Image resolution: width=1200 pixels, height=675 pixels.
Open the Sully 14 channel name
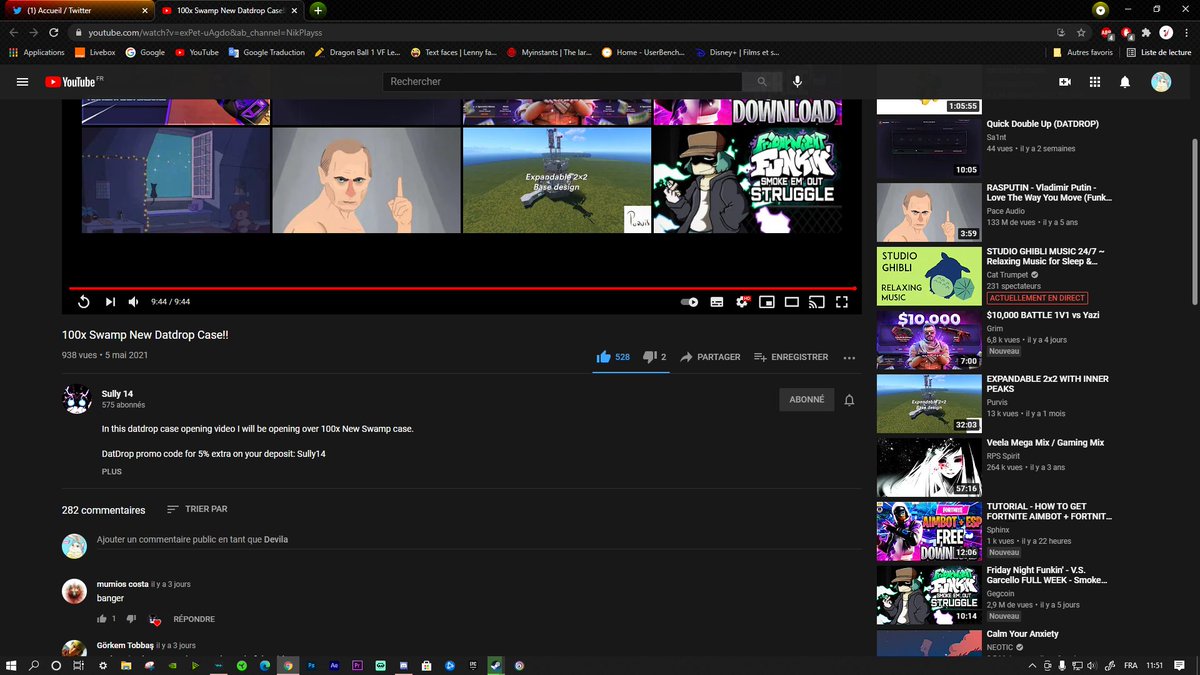(117, 394)
